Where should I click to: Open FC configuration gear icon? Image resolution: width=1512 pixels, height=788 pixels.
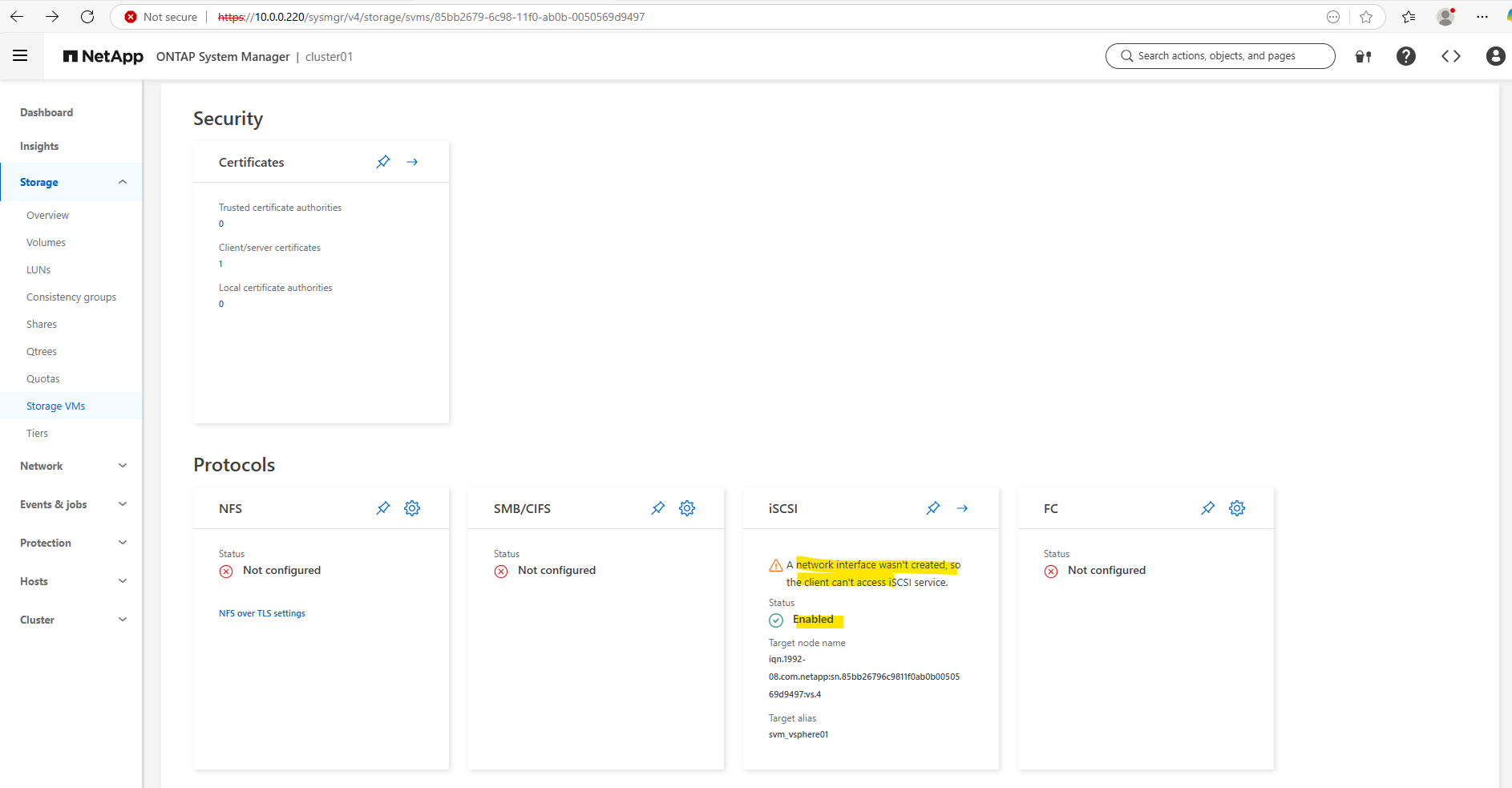point(1237,508)
